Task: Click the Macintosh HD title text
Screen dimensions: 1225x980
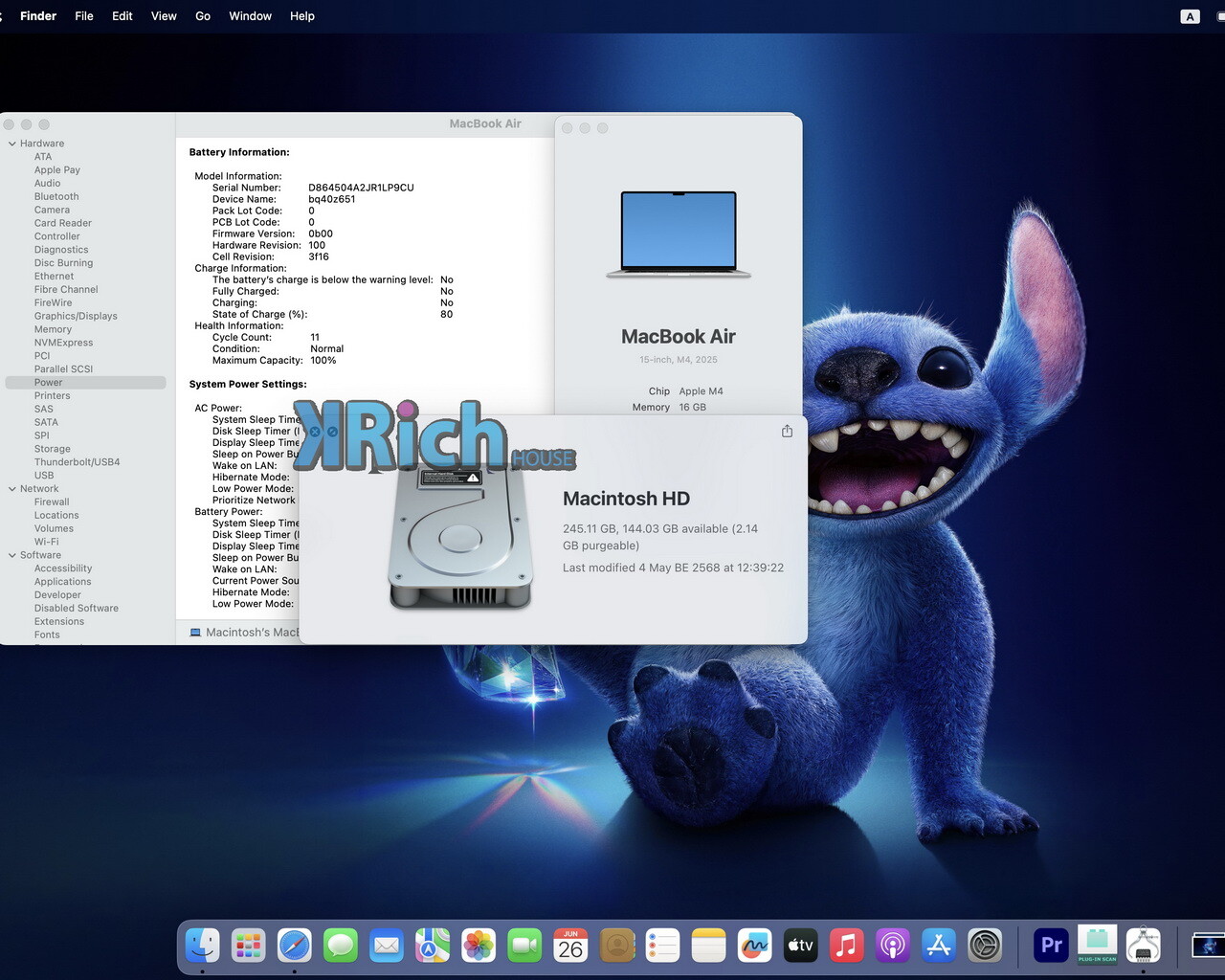Action: click(x=626, y=499)
